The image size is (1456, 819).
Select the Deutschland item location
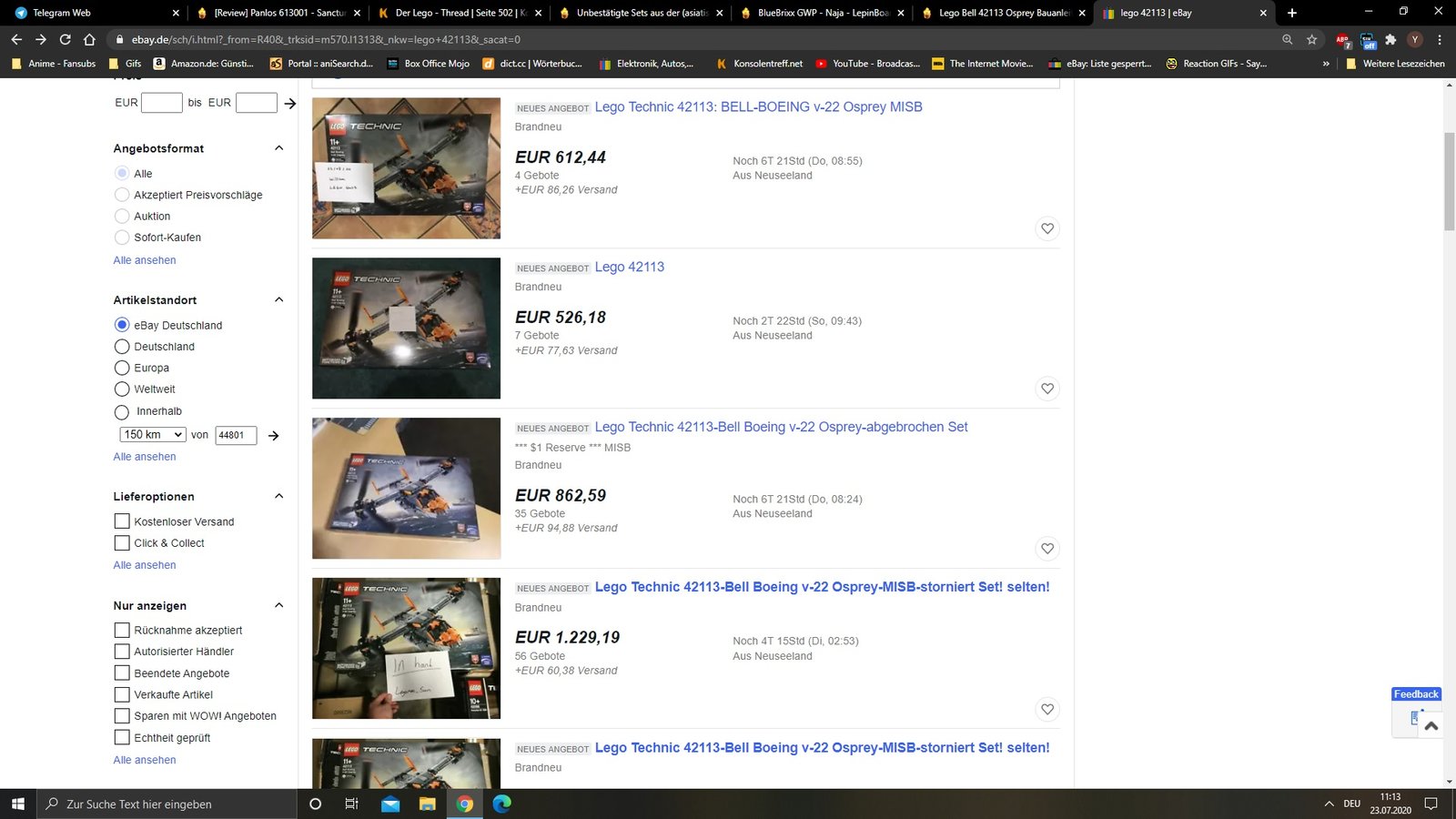pyautogui.click(x=122, y=347)
